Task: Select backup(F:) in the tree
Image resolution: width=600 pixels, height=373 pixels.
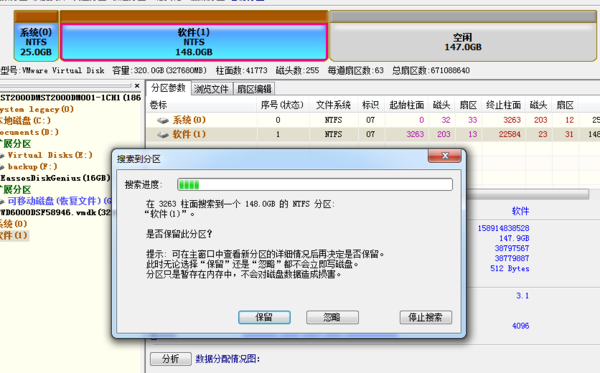Action: click(x=33, y=167)
